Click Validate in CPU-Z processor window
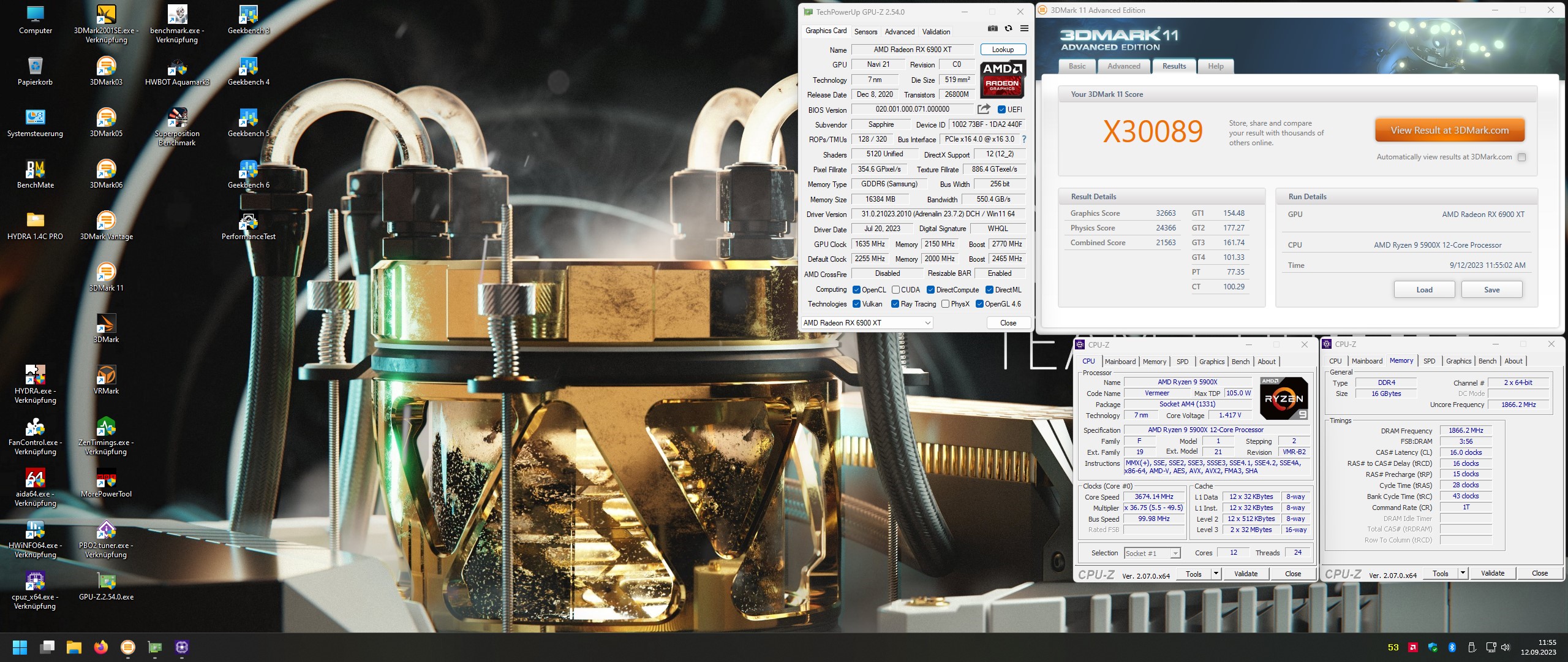This screenshot has width=1568, height=662. coord(1246,574)
